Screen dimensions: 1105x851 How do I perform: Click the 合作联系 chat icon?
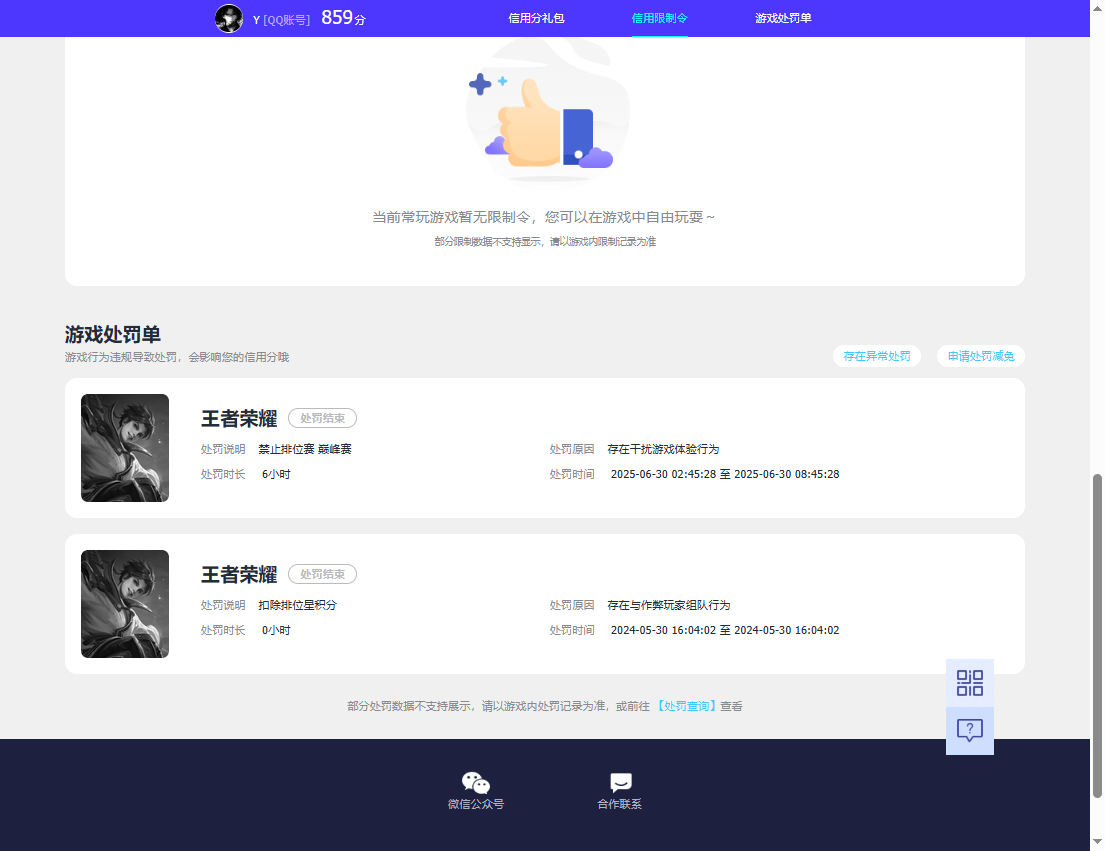[x=620, y=782]
